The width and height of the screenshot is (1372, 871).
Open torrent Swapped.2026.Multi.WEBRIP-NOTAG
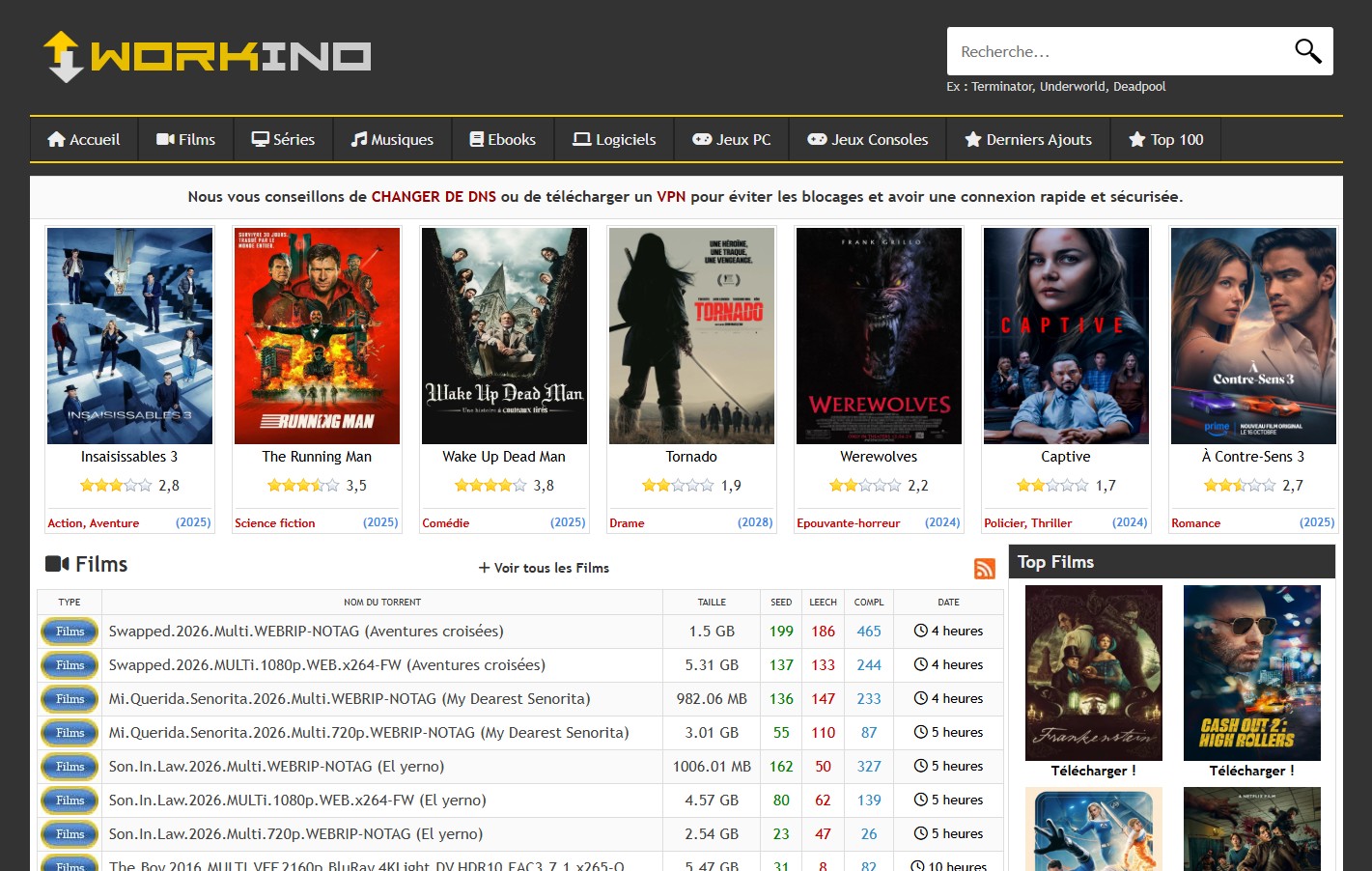306,632
